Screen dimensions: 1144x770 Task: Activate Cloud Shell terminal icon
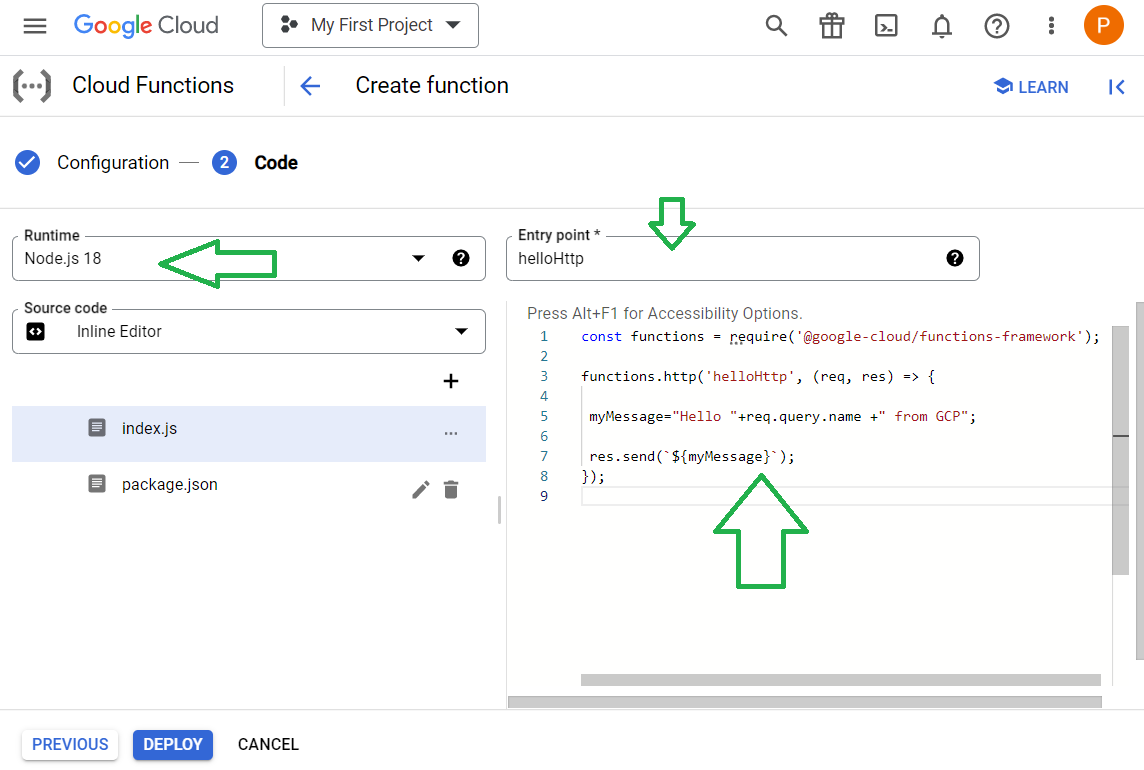point(886,26)
